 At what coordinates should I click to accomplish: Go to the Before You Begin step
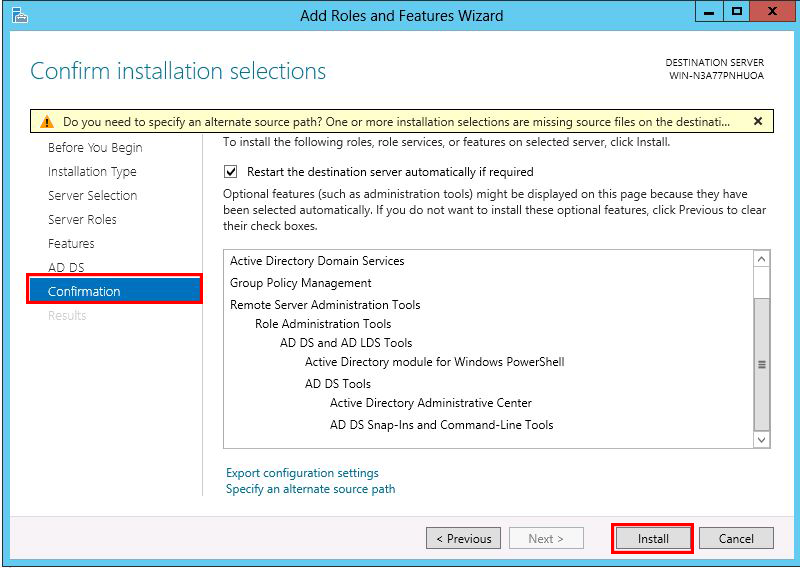95,147
